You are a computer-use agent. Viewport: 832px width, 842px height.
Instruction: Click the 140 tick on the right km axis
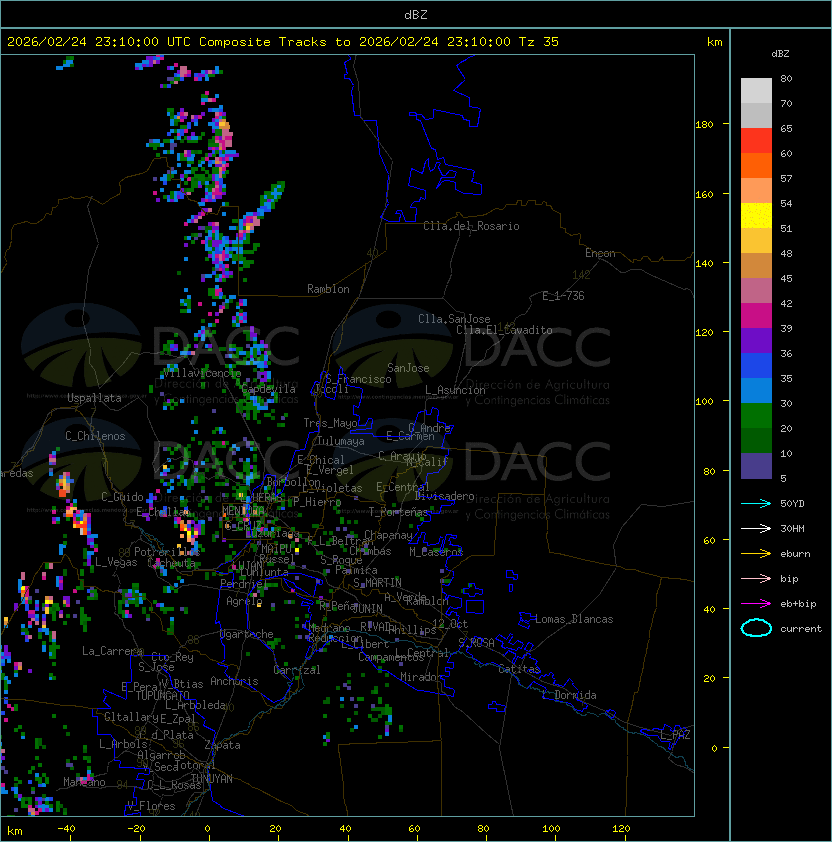(704, 263)
